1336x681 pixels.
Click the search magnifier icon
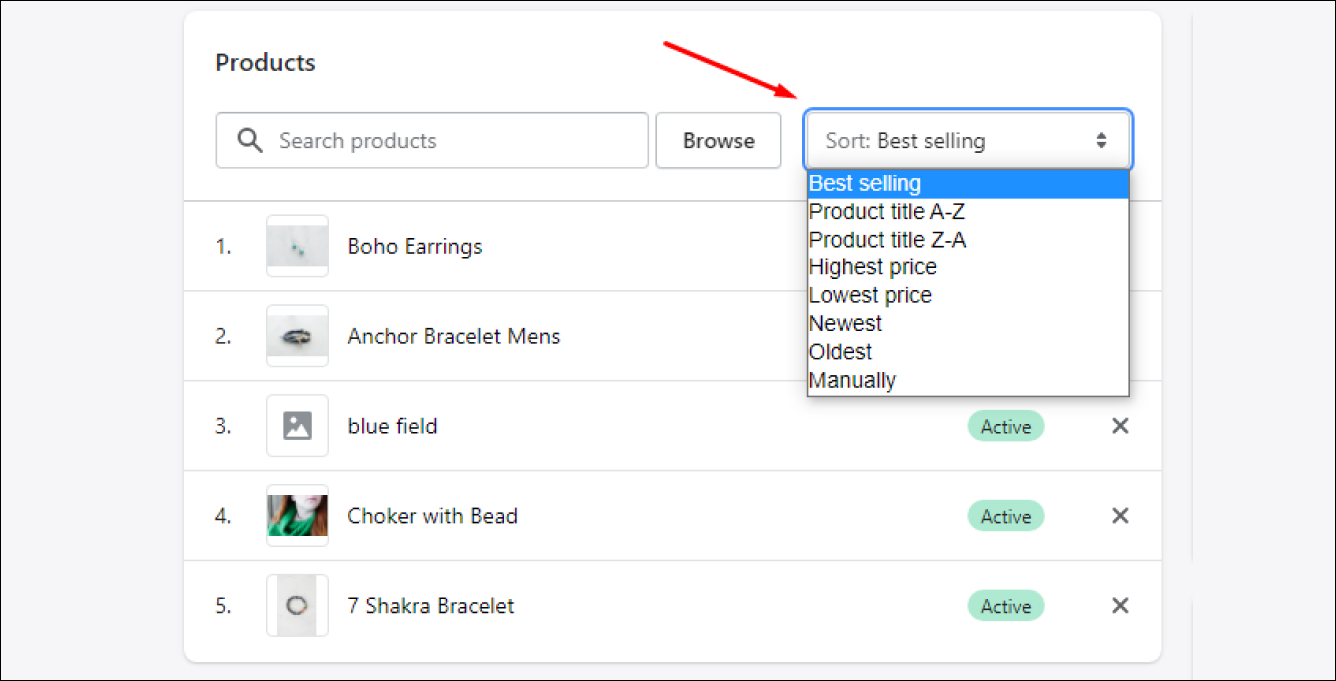click(250, 140)
